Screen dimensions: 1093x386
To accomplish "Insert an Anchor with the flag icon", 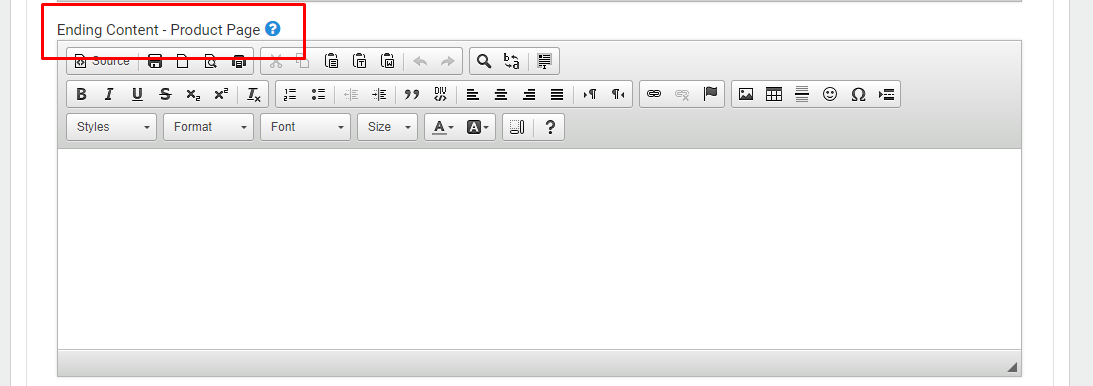I will pyautogui.click(x=710, y=94).
